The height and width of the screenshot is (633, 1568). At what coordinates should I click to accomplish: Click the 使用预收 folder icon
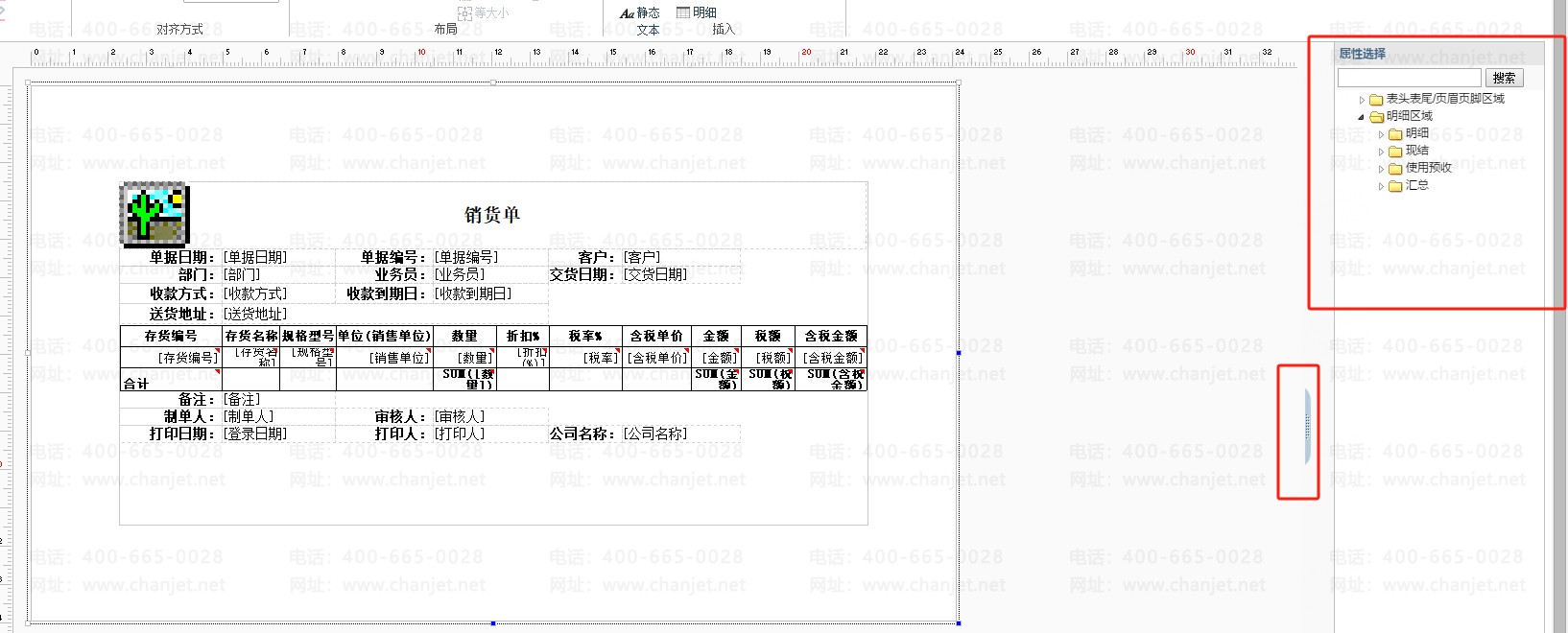pos(1395,169)
